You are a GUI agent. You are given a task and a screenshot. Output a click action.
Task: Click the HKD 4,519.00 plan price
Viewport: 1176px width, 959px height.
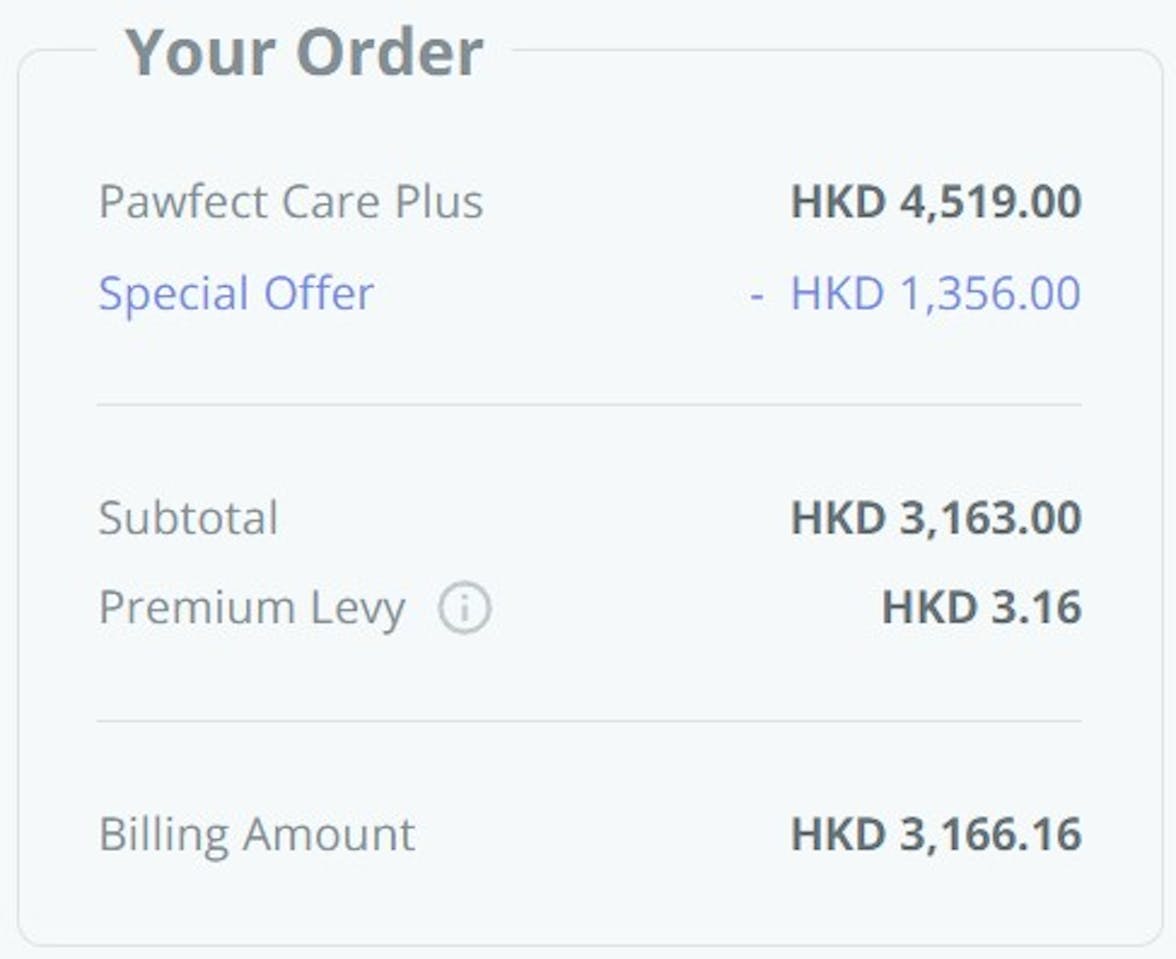coord(936,202)
